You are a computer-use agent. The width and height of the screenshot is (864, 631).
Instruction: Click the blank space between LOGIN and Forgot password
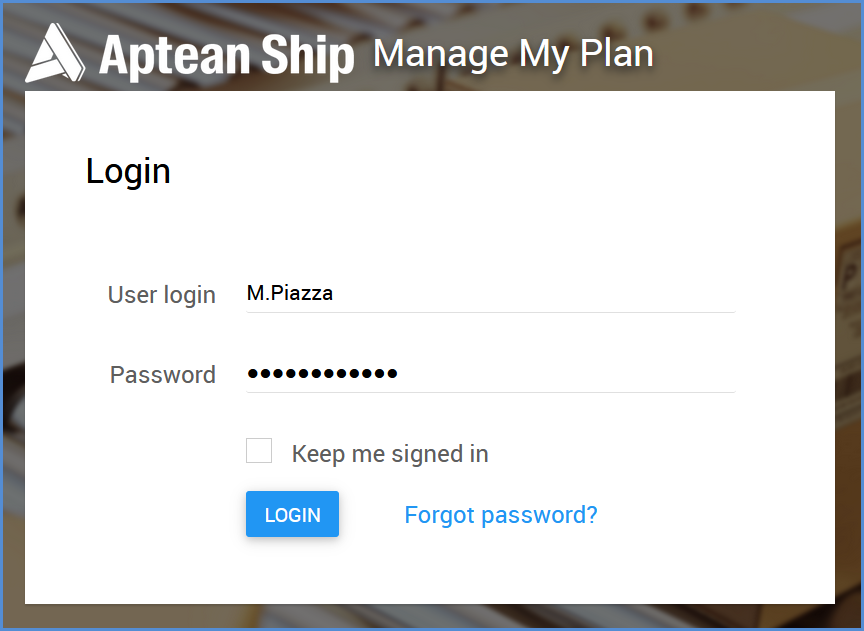(372, 515)
